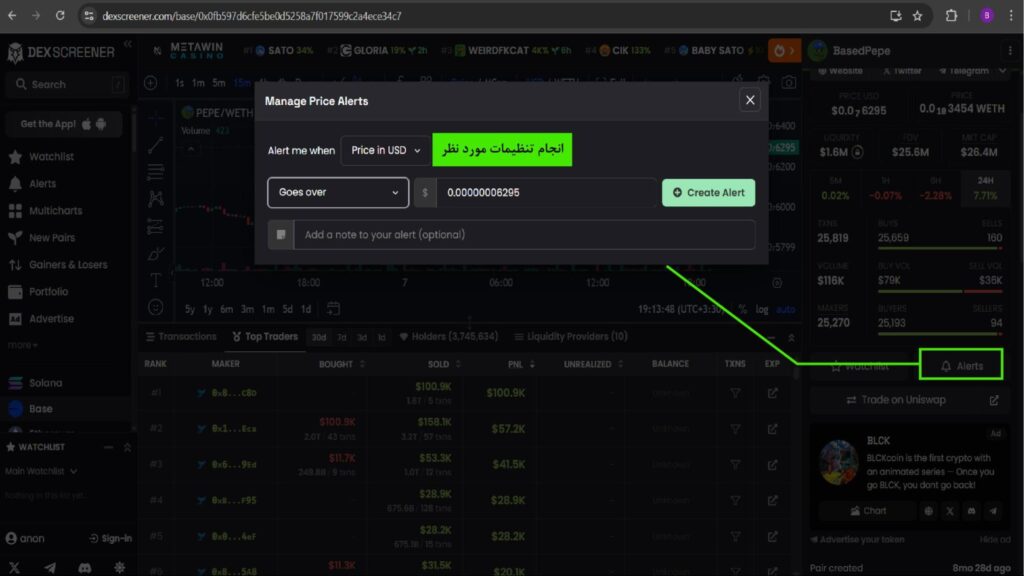1024x576 pixels.
Task: Sort the table by BOUGHT column
Action: tap(342, 364)
